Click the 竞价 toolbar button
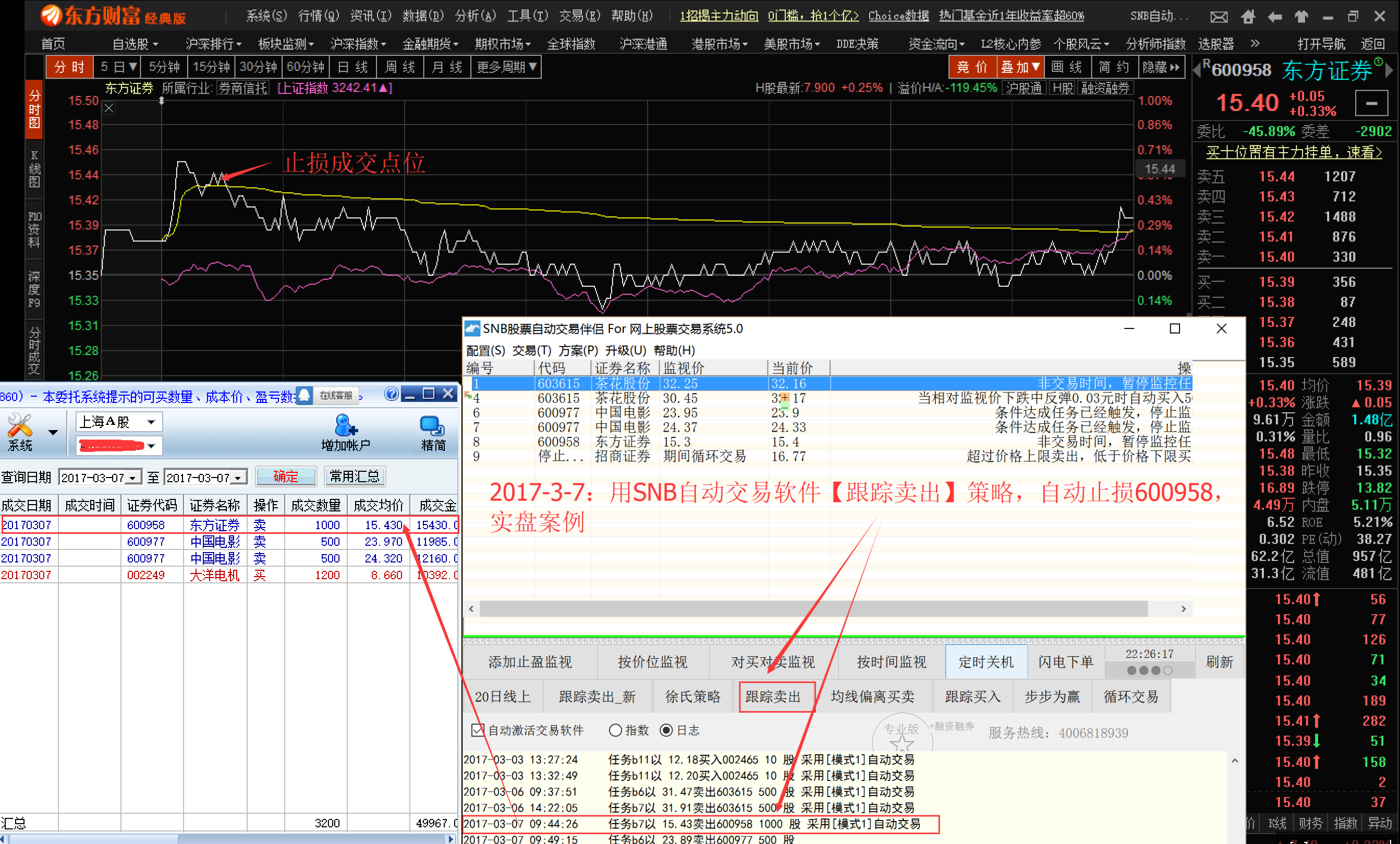 (972, 67)
